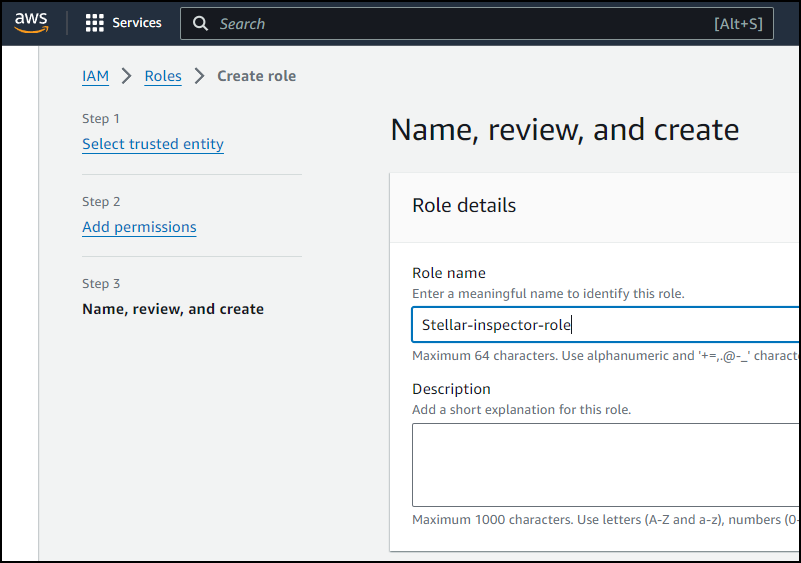The width and height of the screenshot is (801, 563).
Task: Go to the IAM breadcrumb link
Action: 95,76
